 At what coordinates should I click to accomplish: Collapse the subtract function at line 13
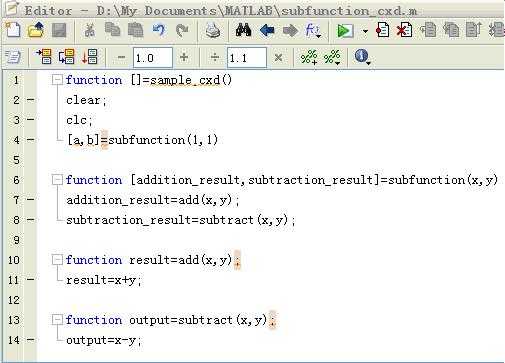pos(57,320)
